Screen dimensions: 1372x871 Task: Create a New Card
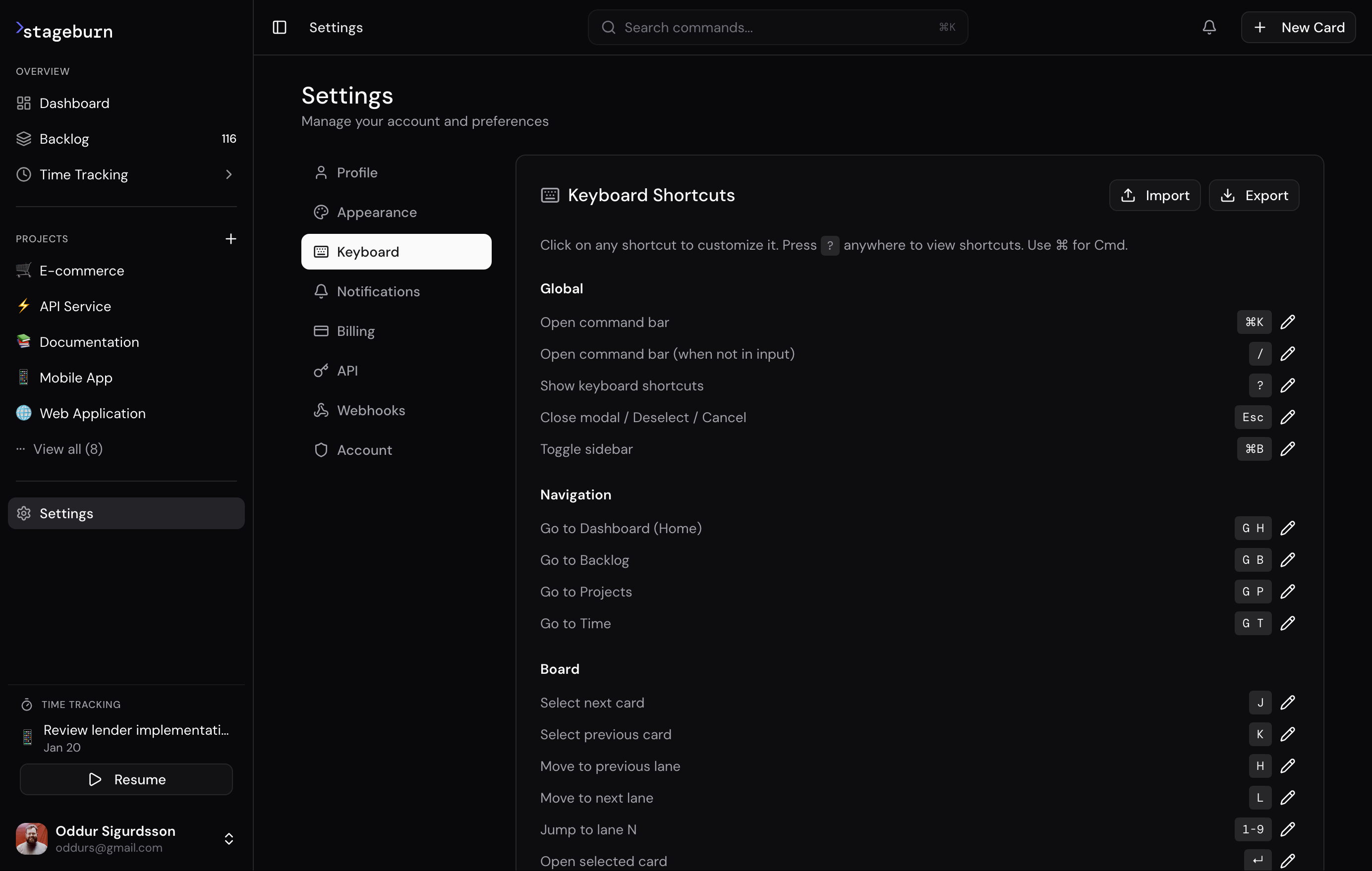point(1299,27)
